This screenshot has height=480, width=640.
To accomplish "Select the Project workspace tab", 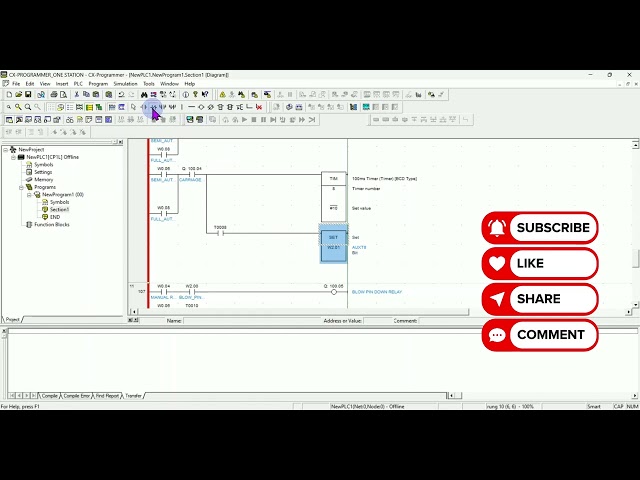I will 12,320.
